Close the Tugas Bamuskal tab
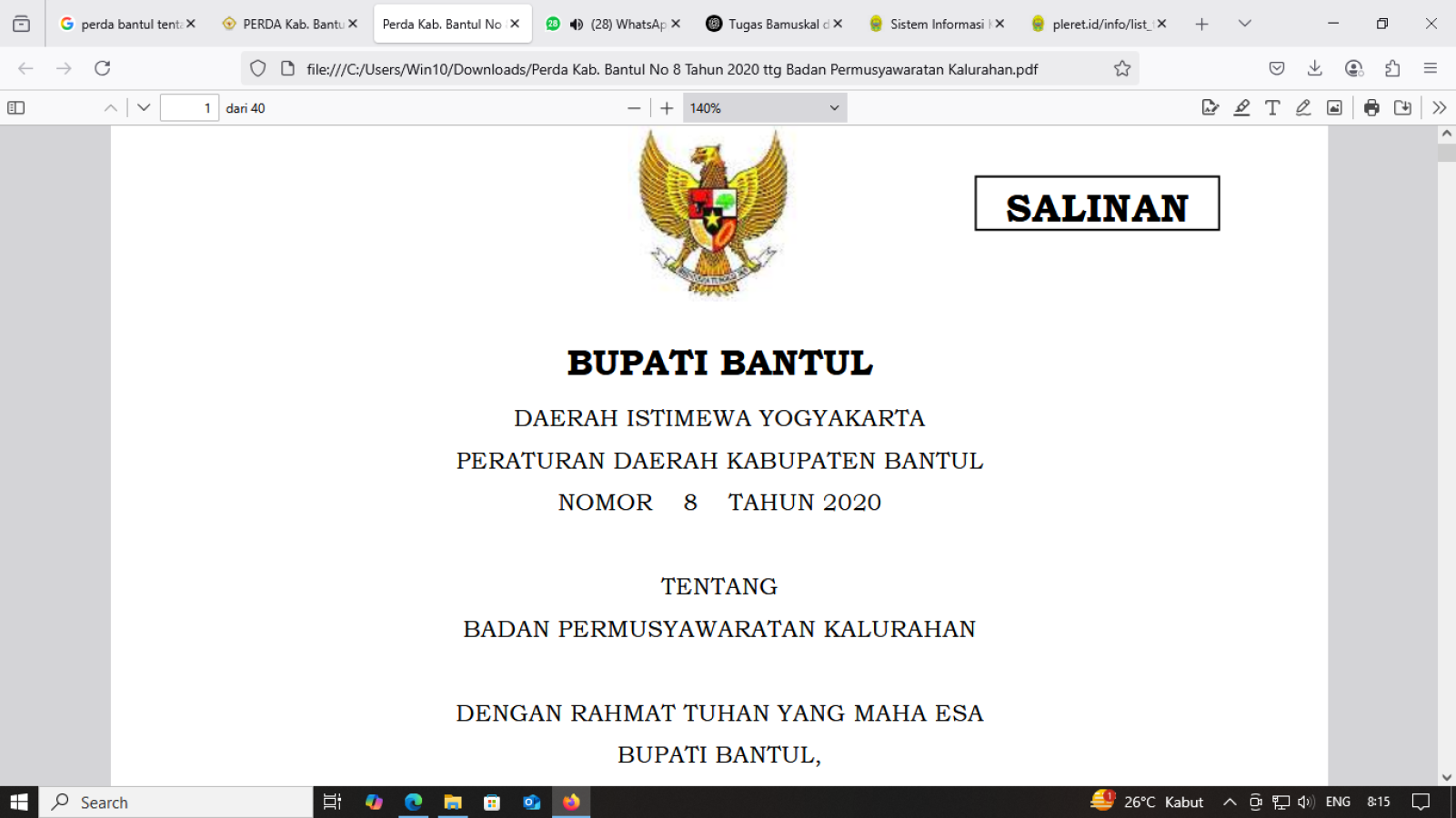The image size is (1456, 818). [838, 24]
